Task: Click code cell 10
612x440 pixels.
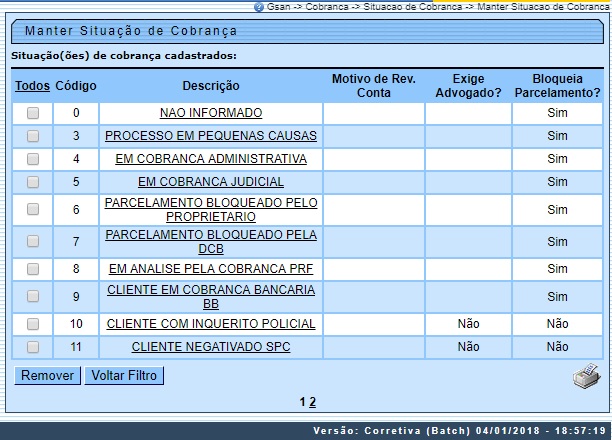Action: pyautogui.click(x=76, y=324)
